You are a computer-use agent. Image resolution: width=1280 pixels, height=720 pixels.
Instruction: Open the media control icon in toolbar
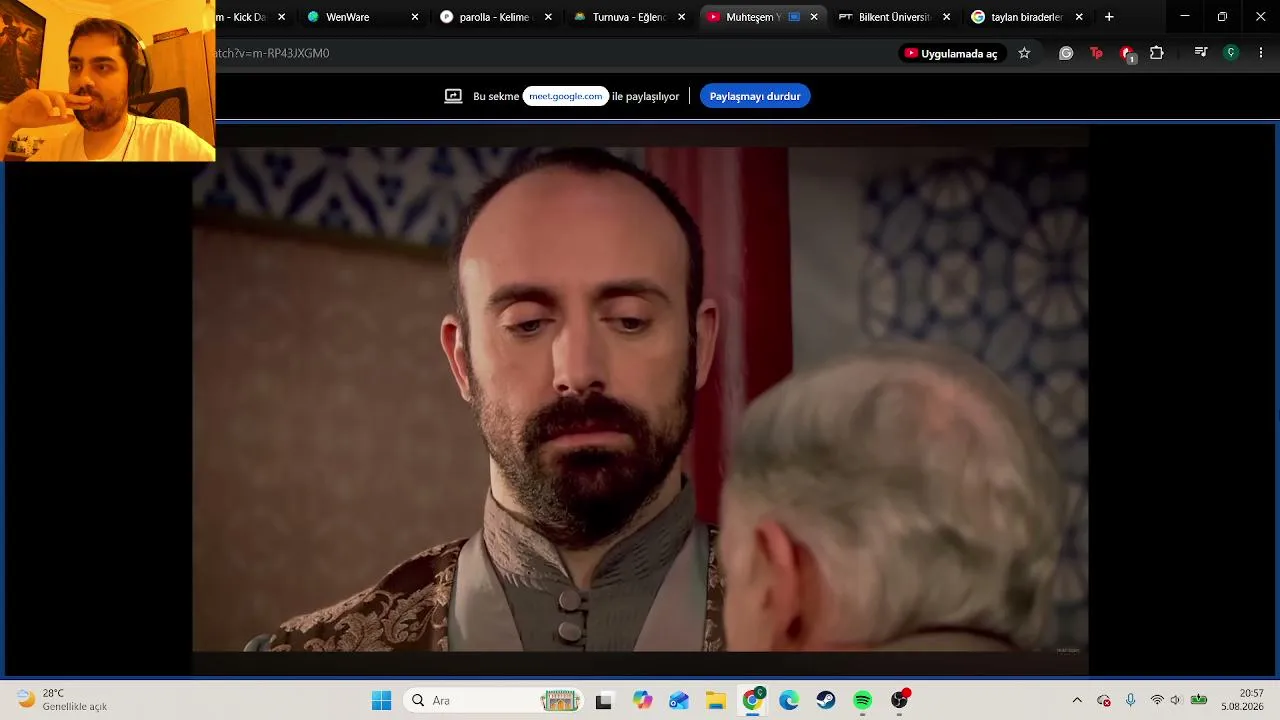(x=1201, y=53)
